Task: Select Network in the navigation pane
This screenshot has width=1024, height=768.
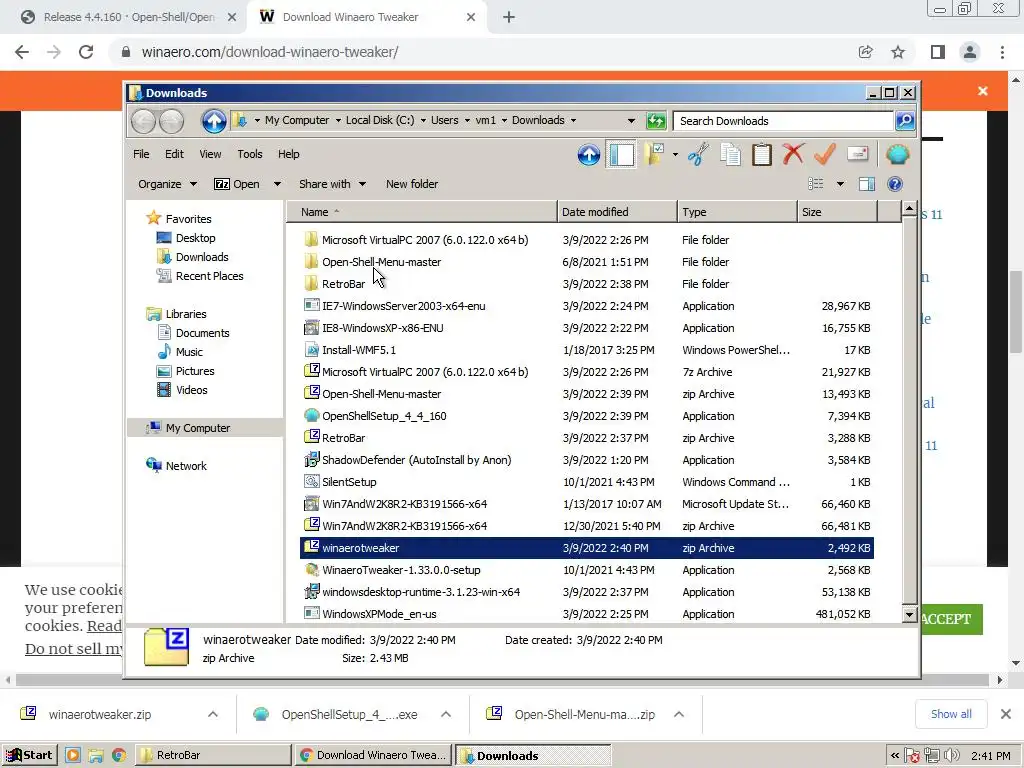Action: click(186, 466)
